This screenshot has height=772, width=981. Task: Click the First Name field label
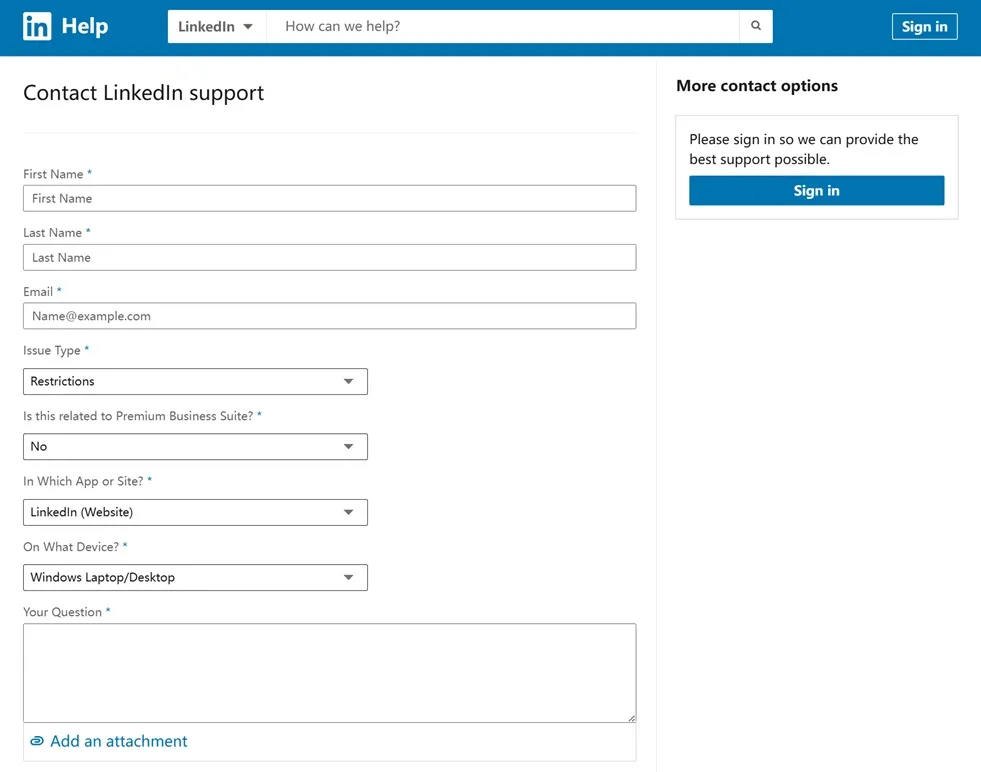53,175
